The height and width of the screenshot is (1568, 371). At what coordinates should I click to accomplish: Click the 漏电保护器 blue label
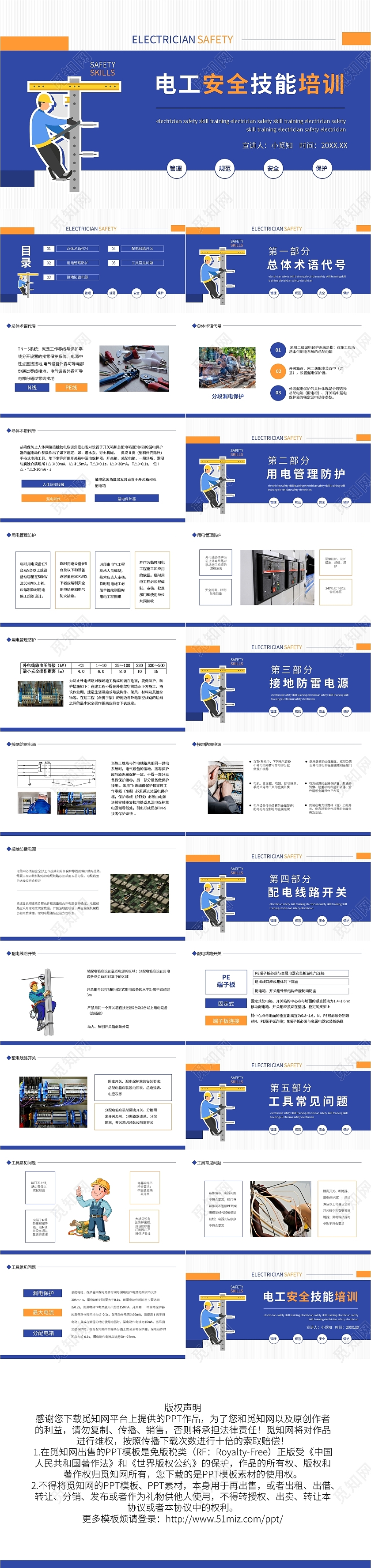coord(126,498)
